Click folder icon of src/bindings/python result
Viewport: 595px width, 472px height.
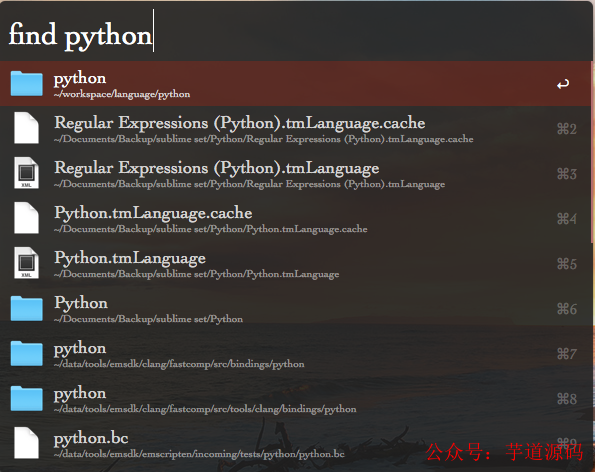(x=27, y=353)
